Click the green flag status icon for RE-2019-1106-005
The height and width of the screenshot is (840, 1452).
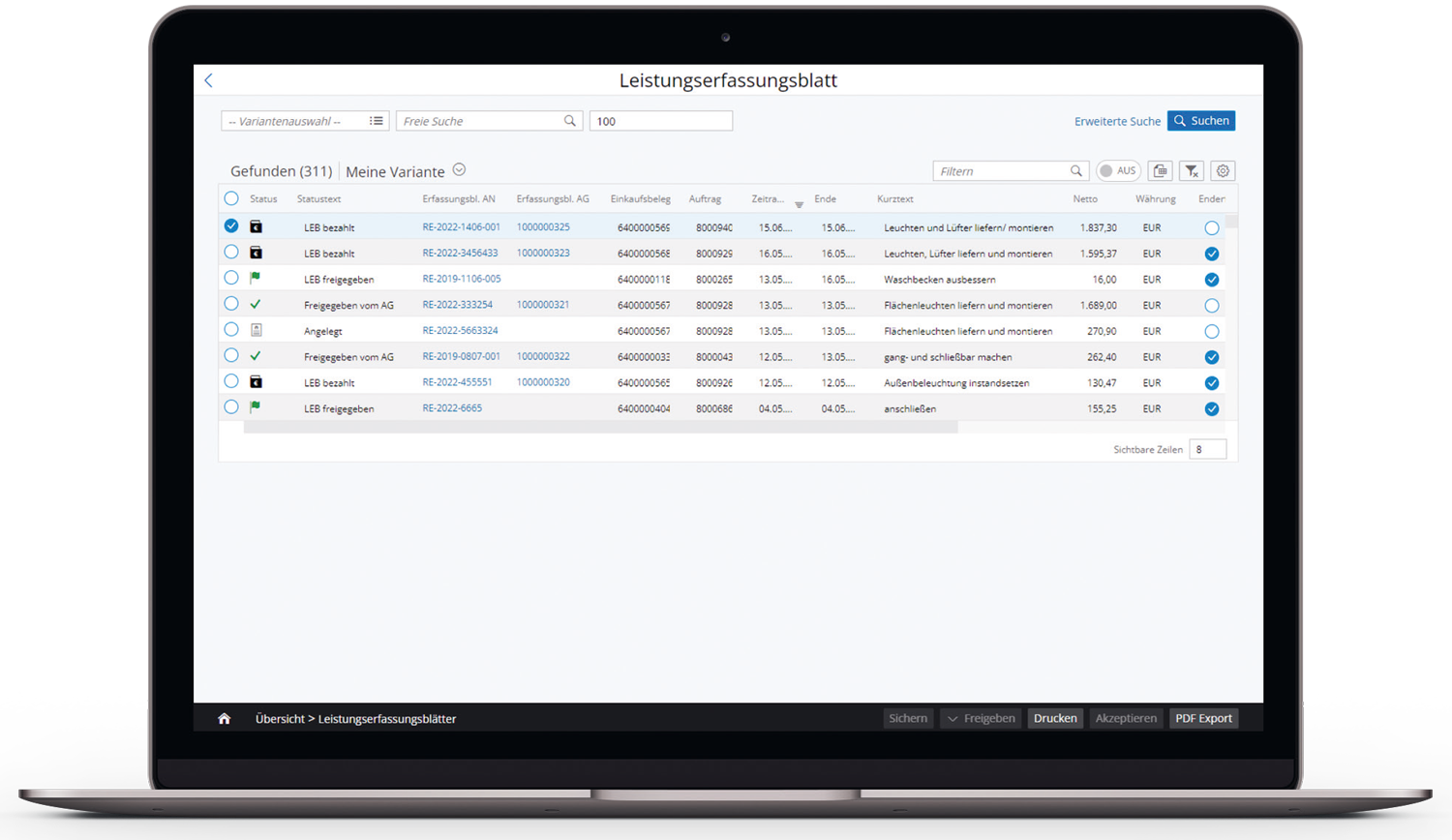pos(256,279)
